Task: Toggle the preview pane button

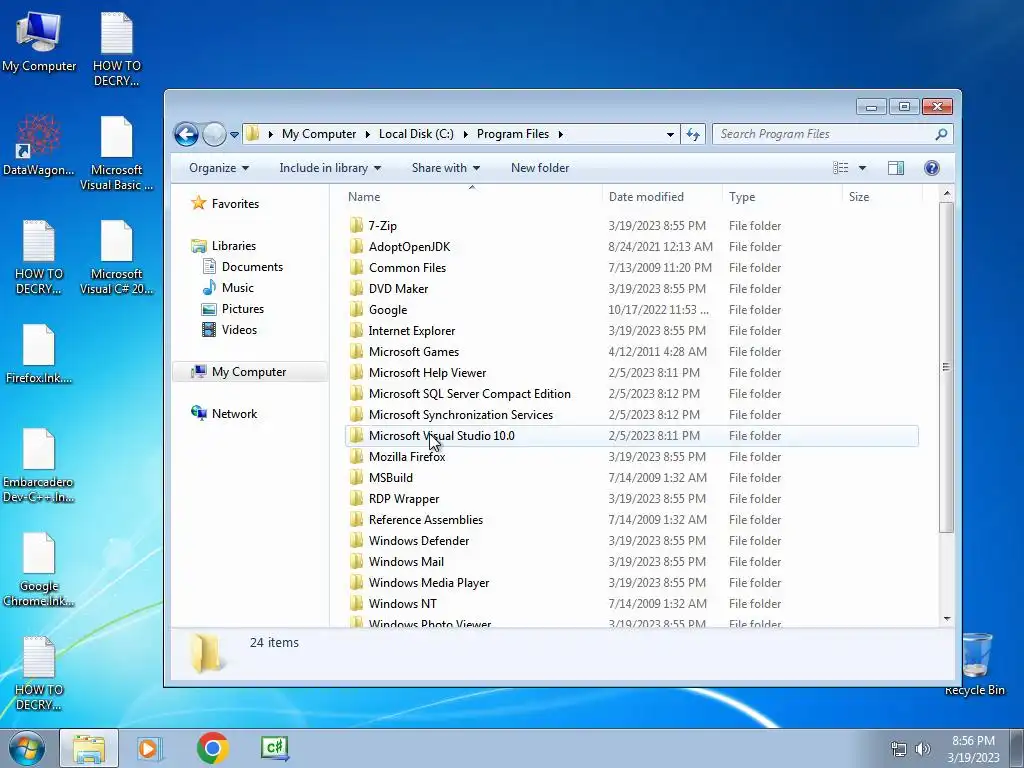Action: click(896, 168)
